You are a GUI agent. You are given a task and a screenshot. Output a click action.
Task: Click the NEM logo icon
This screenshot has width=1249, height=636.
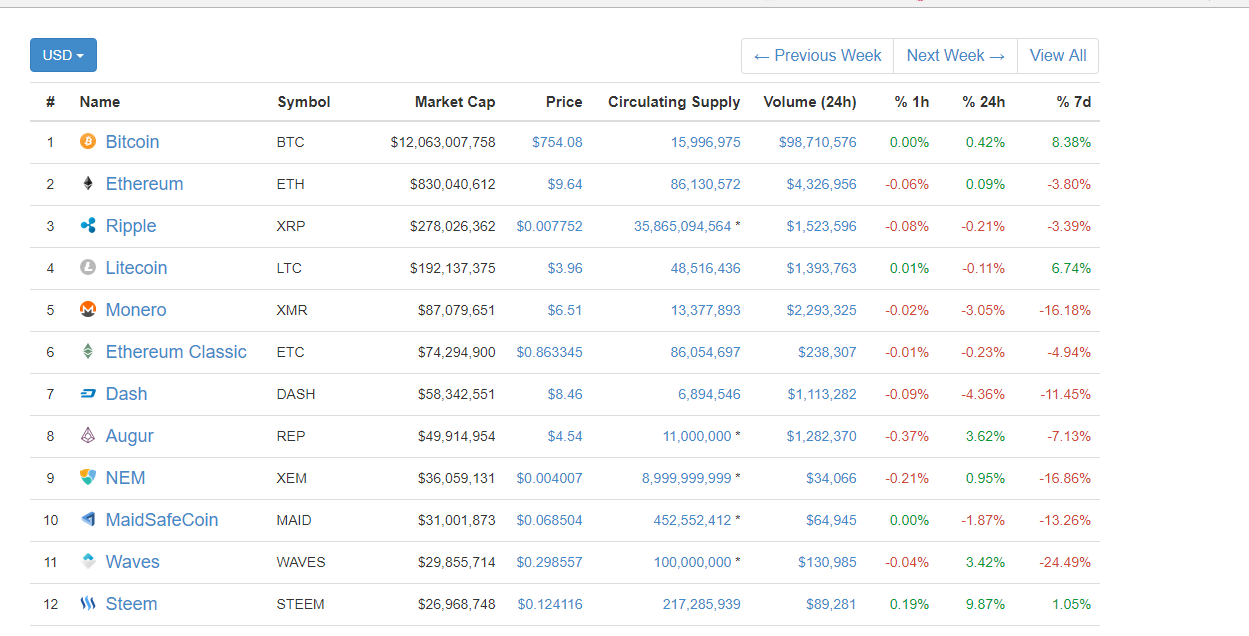(x=88, y=478)
